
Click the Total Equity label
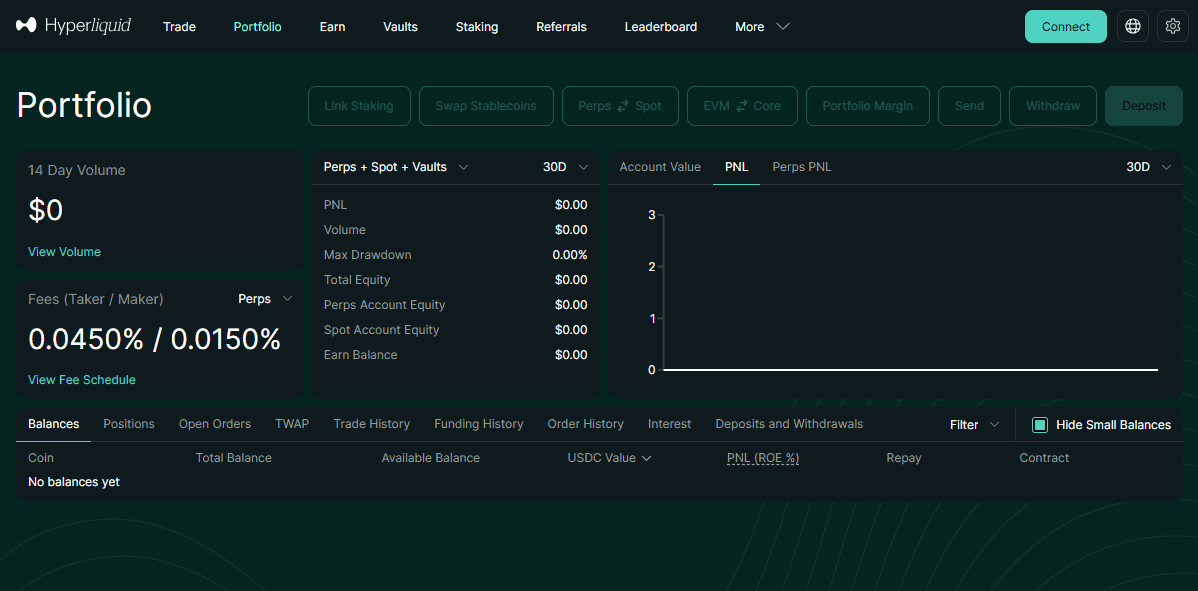(357, 280)
